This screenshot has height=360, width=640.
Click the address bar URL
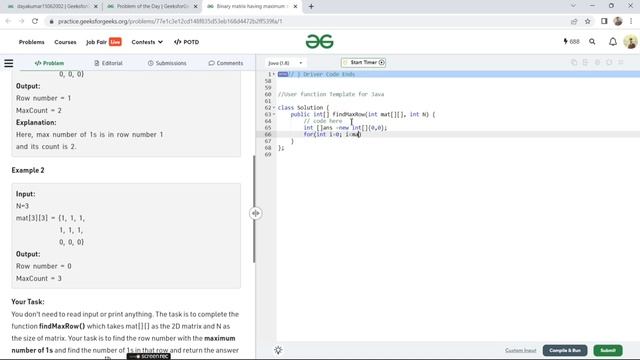point(170,21)
